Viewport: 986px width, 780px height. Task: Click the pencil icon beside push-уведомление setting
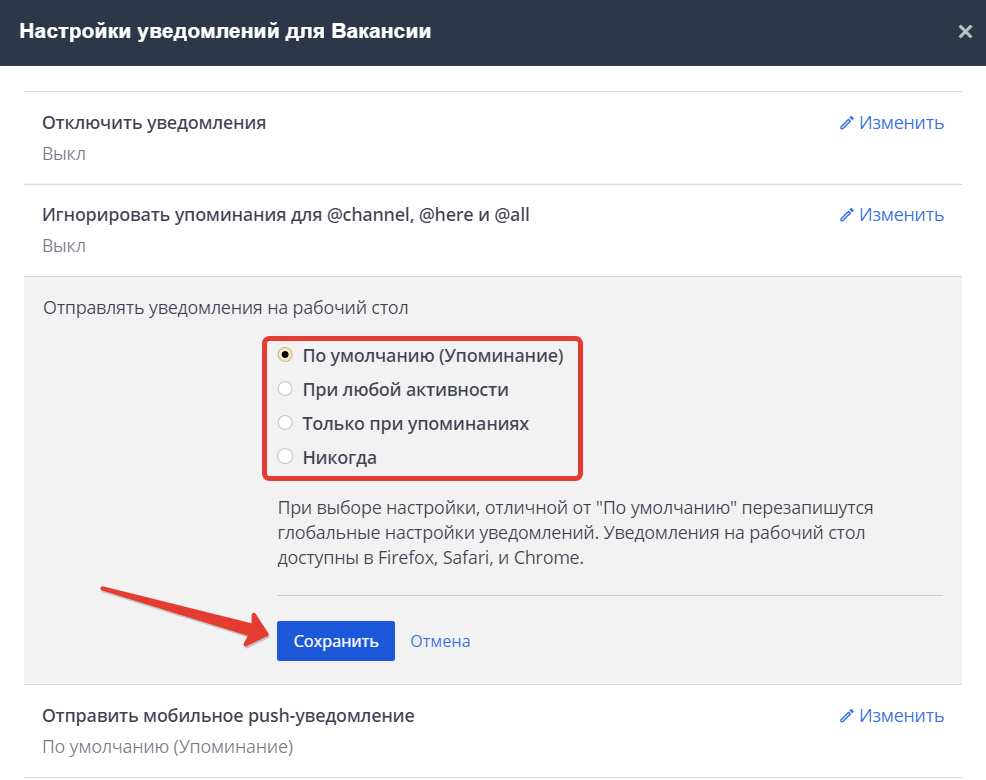tap(848, 716)
